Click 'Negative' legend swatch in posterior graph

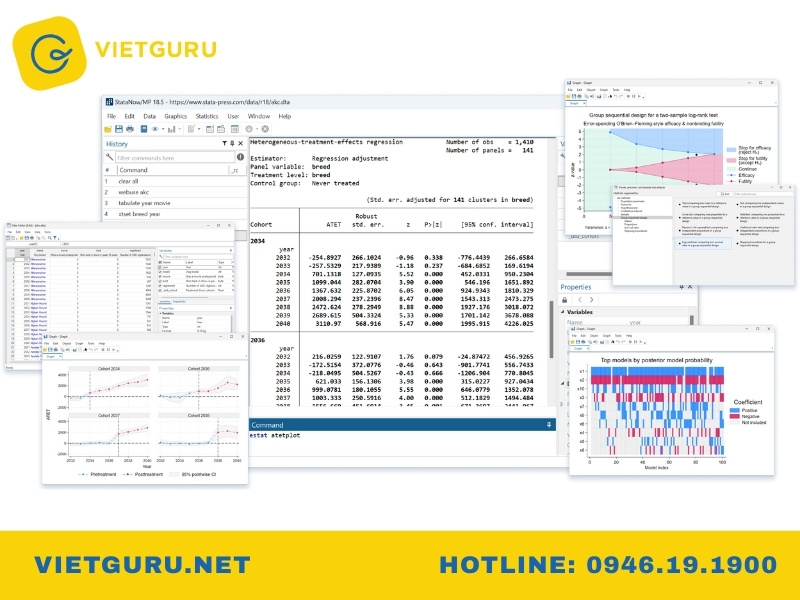point(735,416)
